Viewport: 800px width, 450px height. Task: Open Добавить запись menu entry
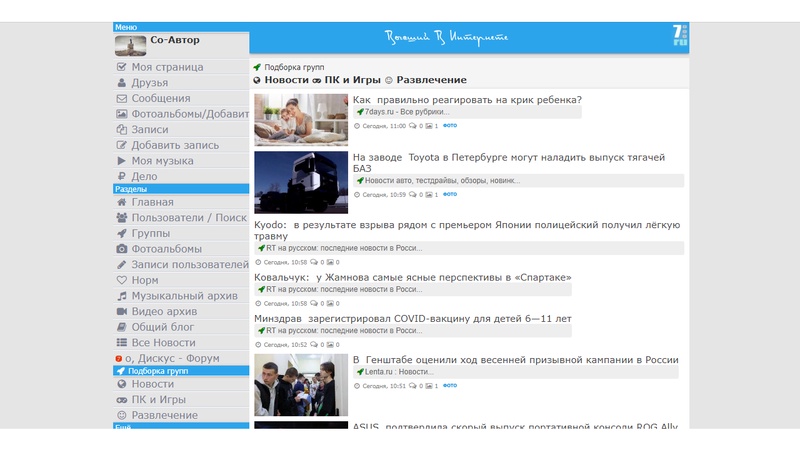click(182, 145)
